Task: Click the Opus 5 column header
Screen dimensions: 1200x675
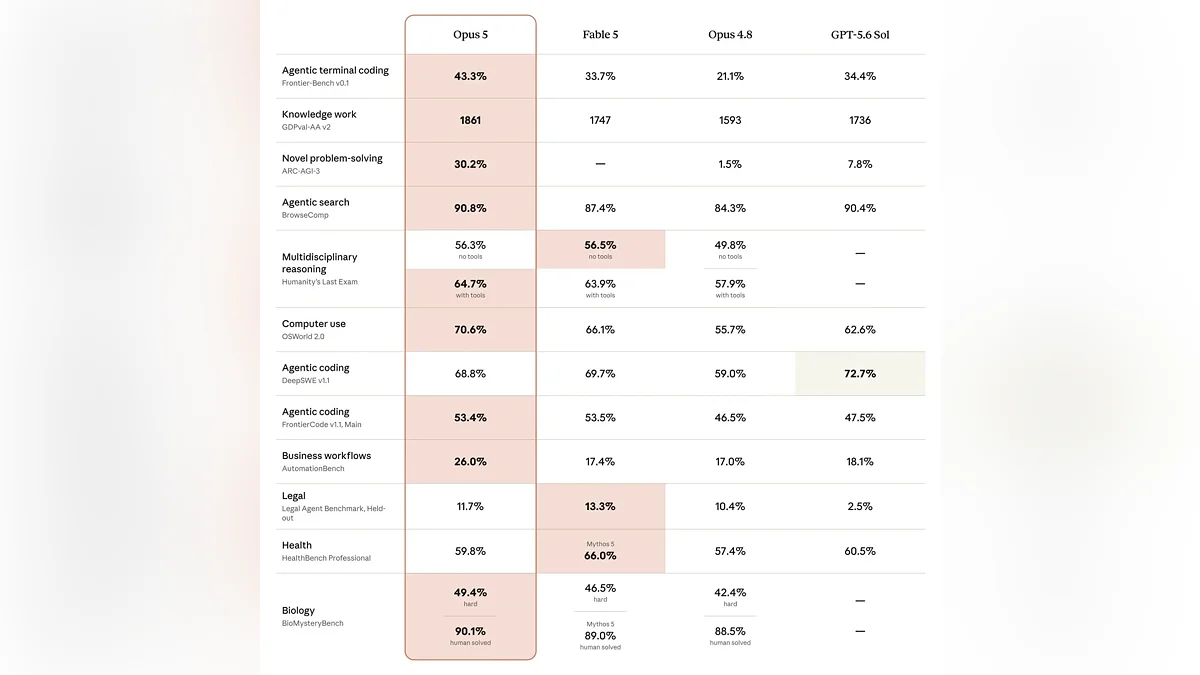Action: pos(470,35)
